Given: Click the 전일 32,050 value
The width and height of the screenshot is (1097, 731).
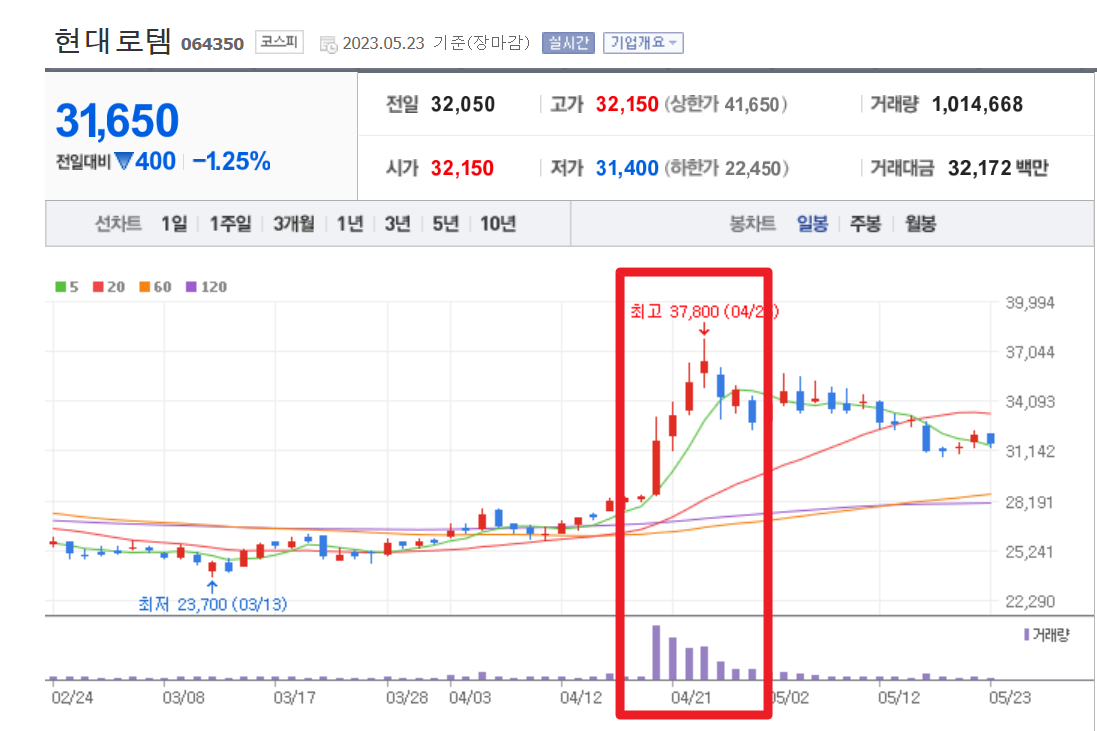Looking at the screenshot, I should (462, 105).
